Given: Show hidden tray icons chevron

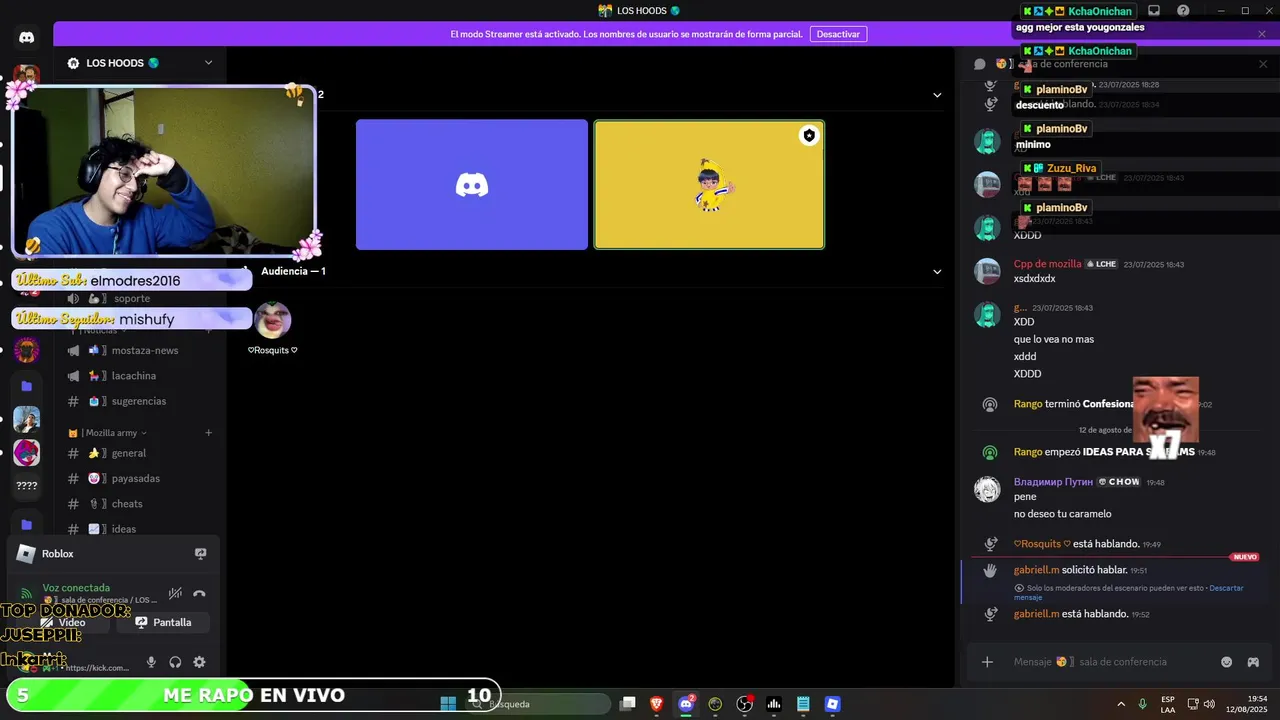Looking at the screenshot, I should pos(1121,704).
